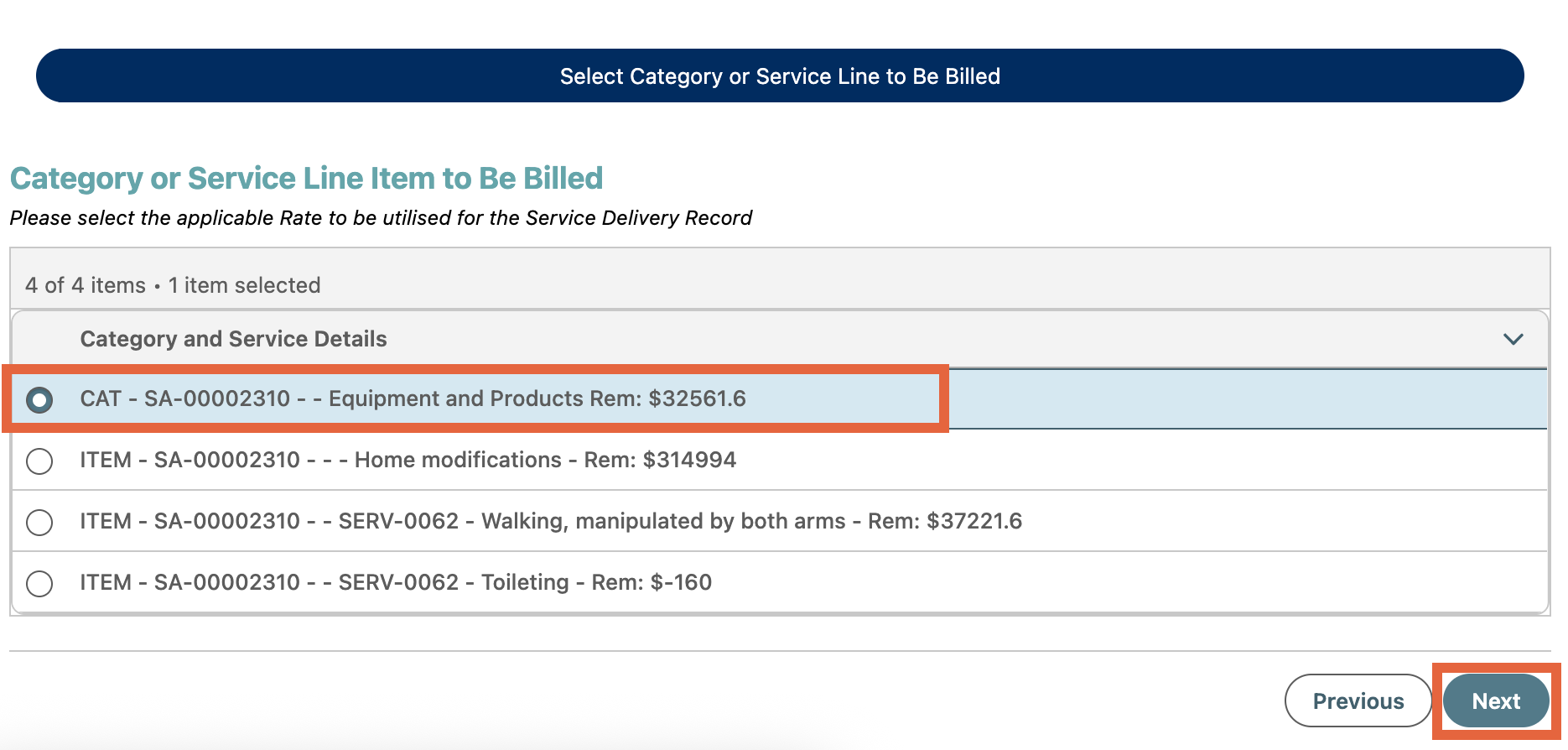Viewport: 1568px width, 750px height.
Task: Expand the Category and Service Details chevron
Action: 1513,339
